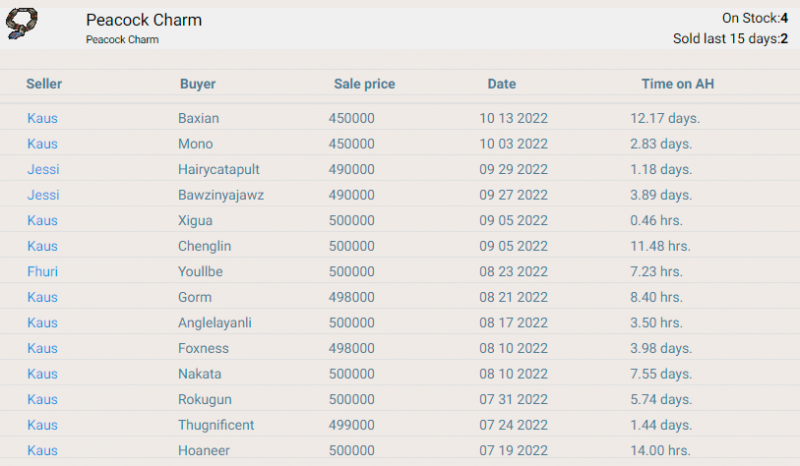
Task: Sort by the Buyer column header
Action: (197, 84)
